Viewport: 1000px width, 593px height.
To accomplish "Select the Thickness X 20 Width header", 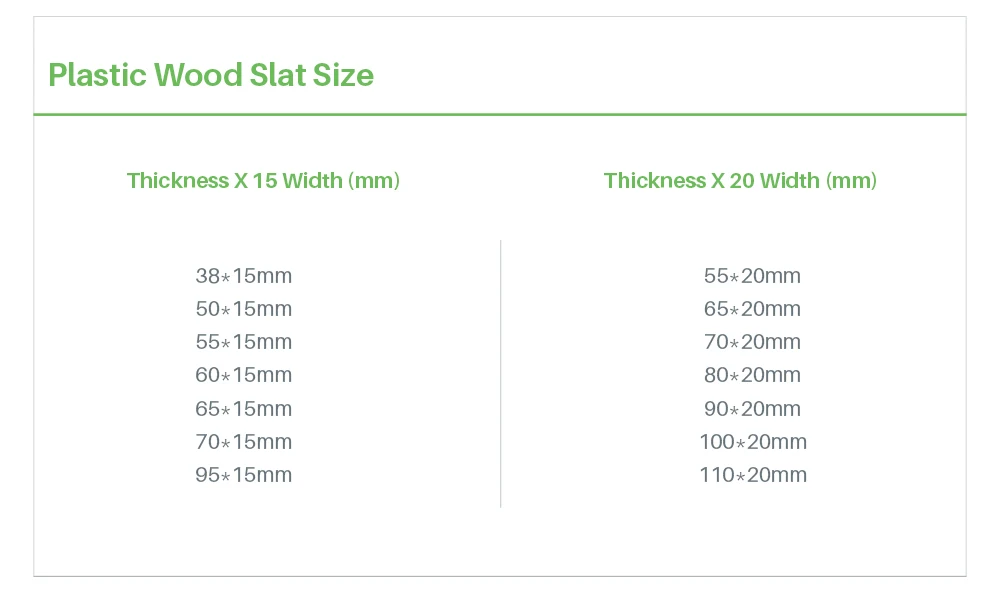I will tap(740, 181).
